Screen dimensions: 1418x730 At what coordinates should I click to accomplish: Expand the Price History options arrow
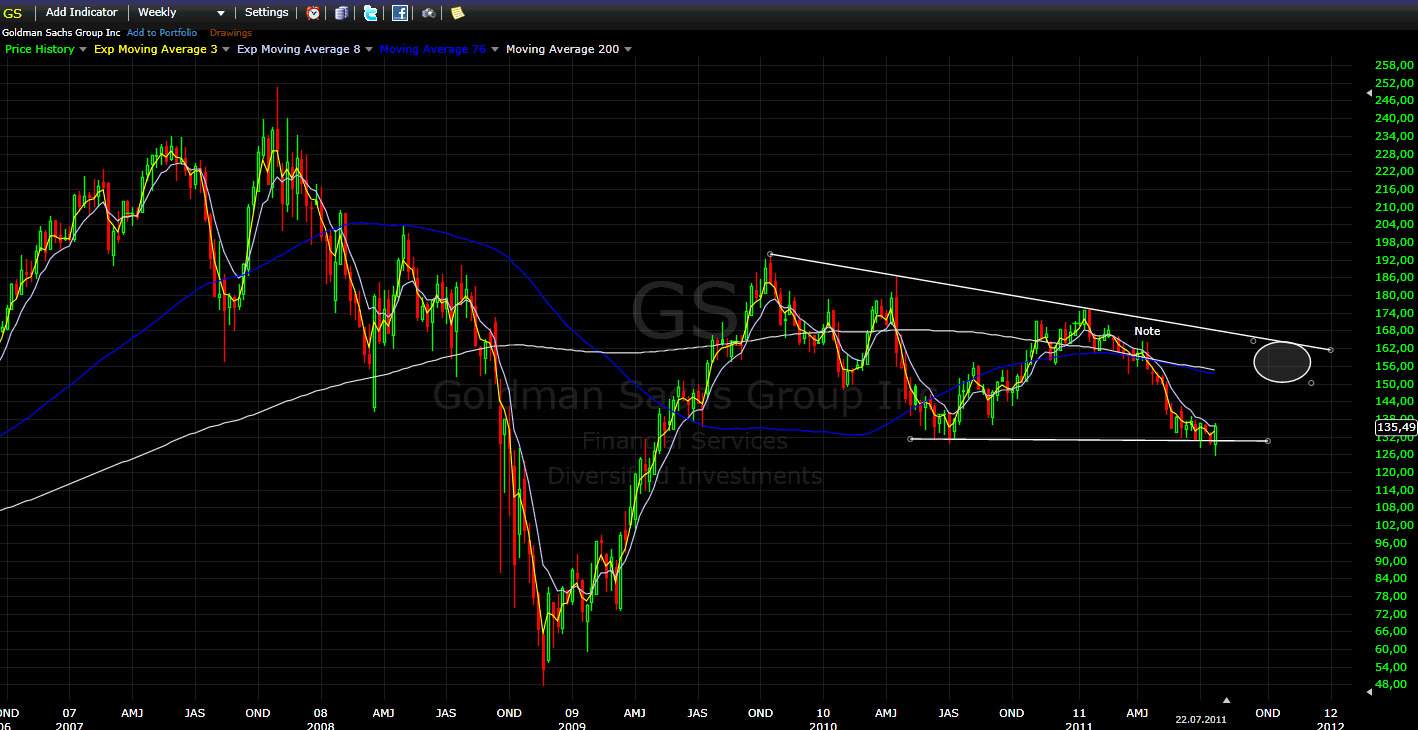[83, 49]
